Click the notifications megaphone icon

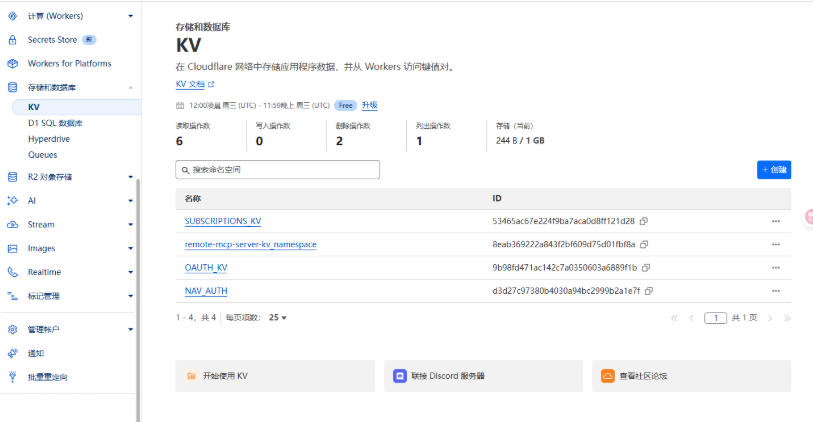(12, 354)
